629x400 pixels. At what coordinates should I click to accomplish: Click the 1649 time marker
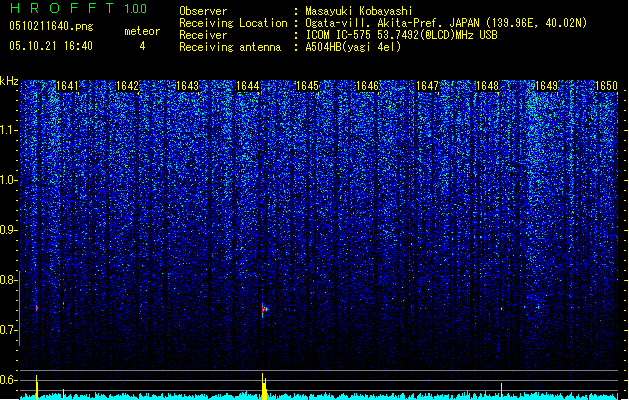pos(546,86)
